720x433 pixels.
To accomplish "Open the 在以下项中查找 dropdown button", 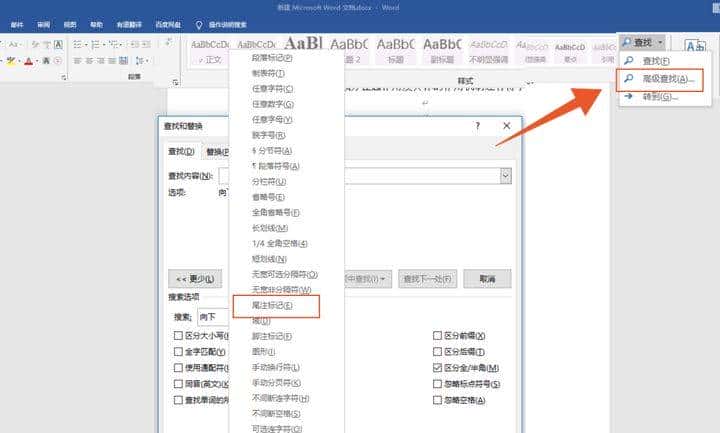I will pos(368,279).
